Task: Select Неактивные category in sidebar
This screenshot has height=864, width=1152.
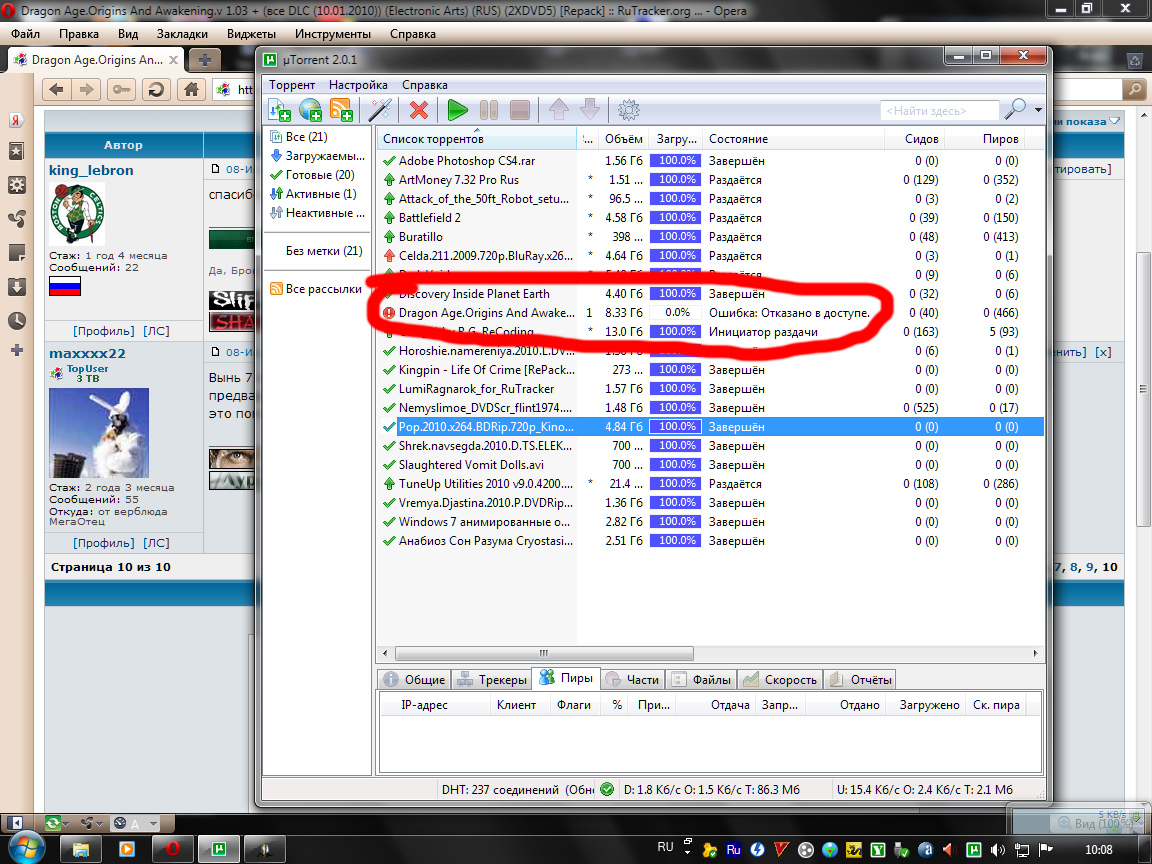Action: (x=317, y=213)
